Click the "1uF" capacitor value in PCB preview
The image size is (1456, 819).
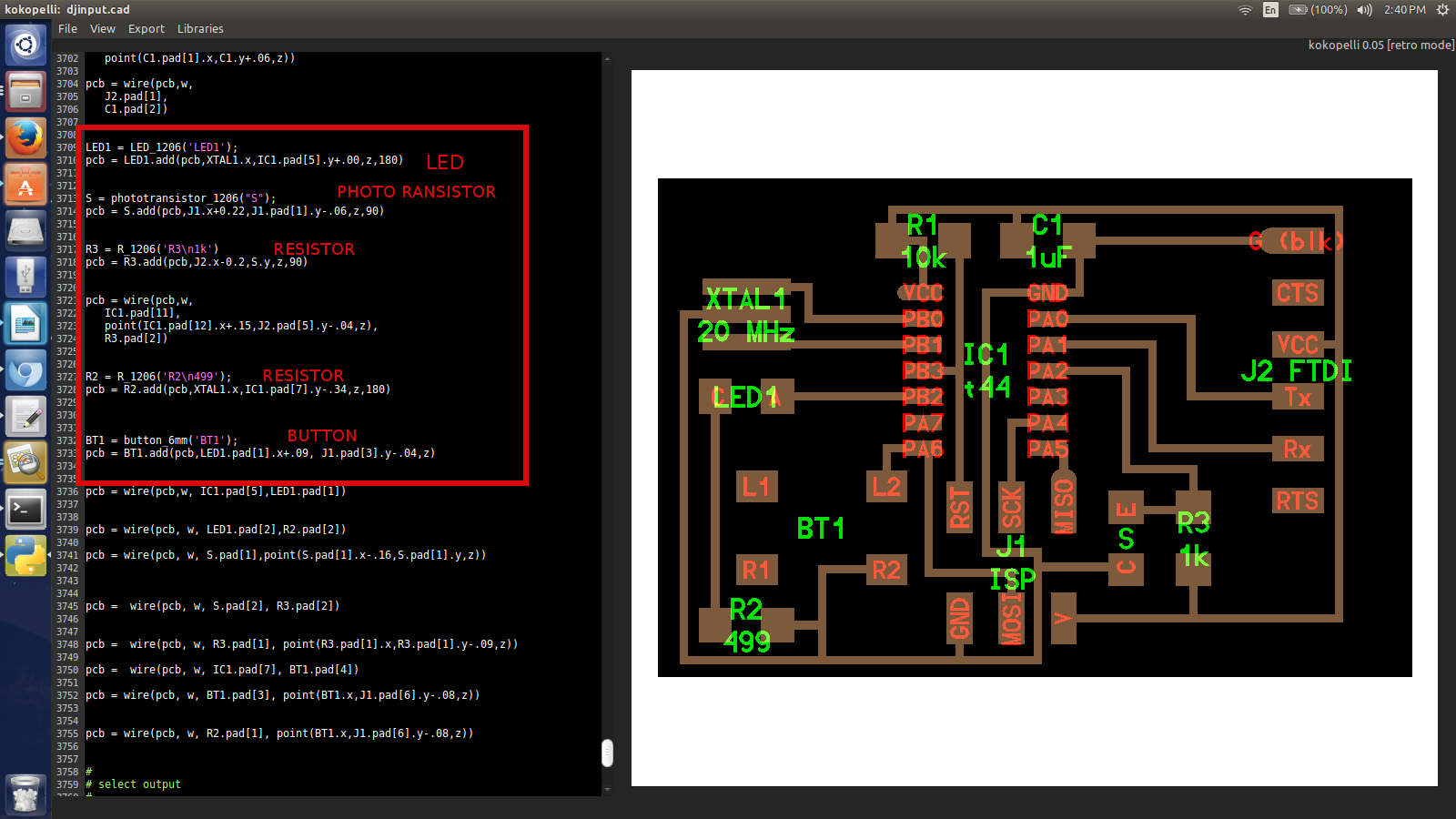1048,258
